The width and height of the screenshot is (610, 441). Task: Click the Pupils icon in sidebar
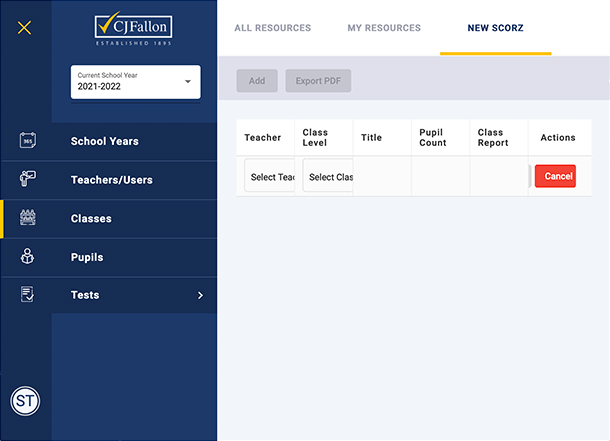pyautogui.click(x=27, y=257)
